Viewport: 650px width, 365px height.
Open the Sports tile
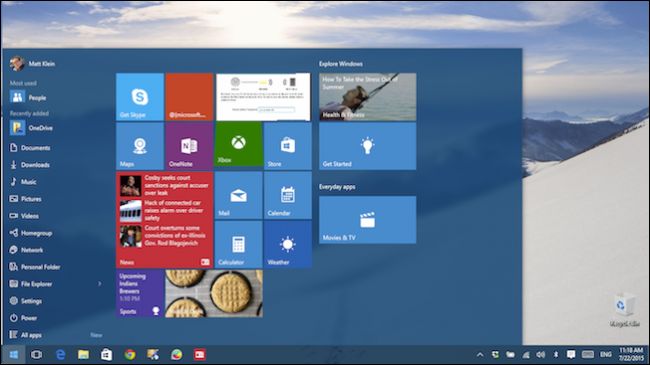140,294
